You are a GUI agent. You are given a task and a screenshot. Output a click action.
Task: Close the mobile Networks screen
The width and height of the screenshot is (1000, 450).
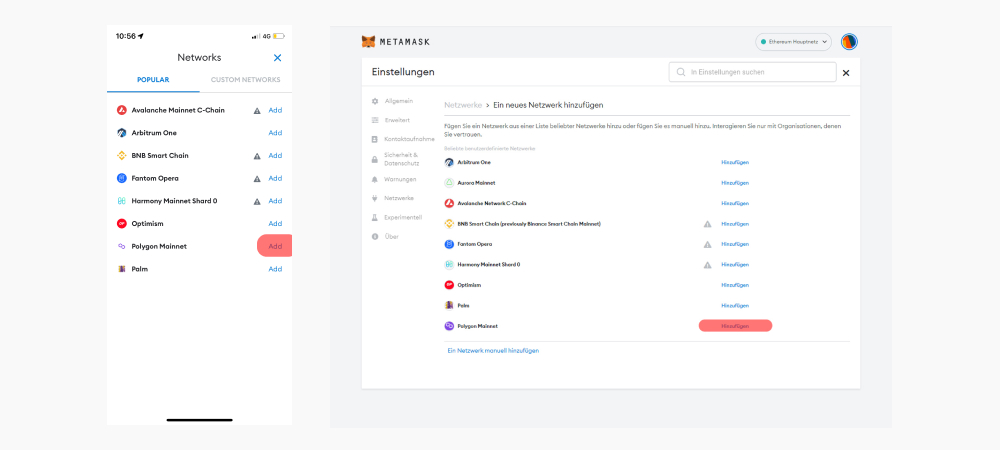point(277,58)
